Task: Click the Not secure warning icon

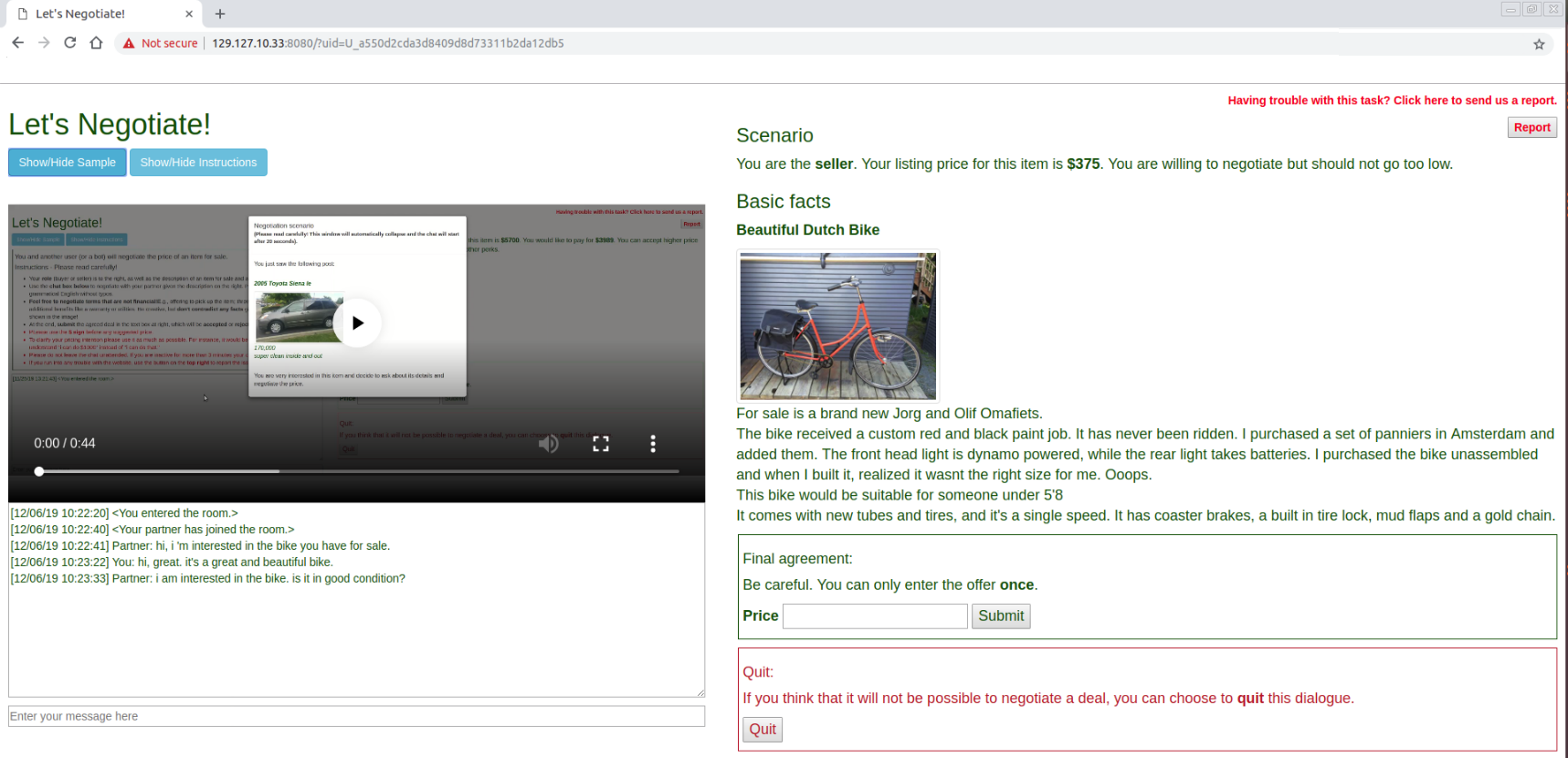Action: pos(129,43)
